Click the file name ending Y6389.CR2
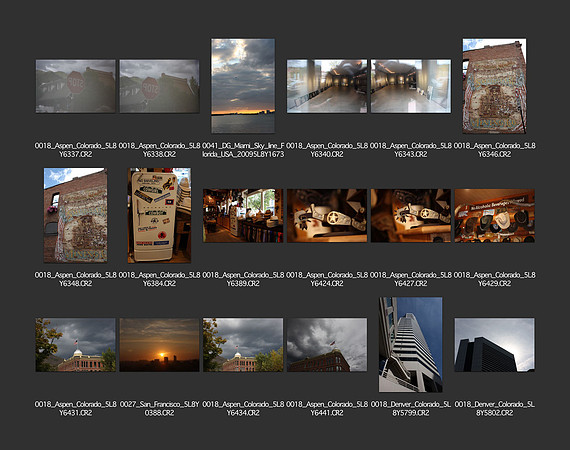570x450 pixels. click(x=243, y=279)
